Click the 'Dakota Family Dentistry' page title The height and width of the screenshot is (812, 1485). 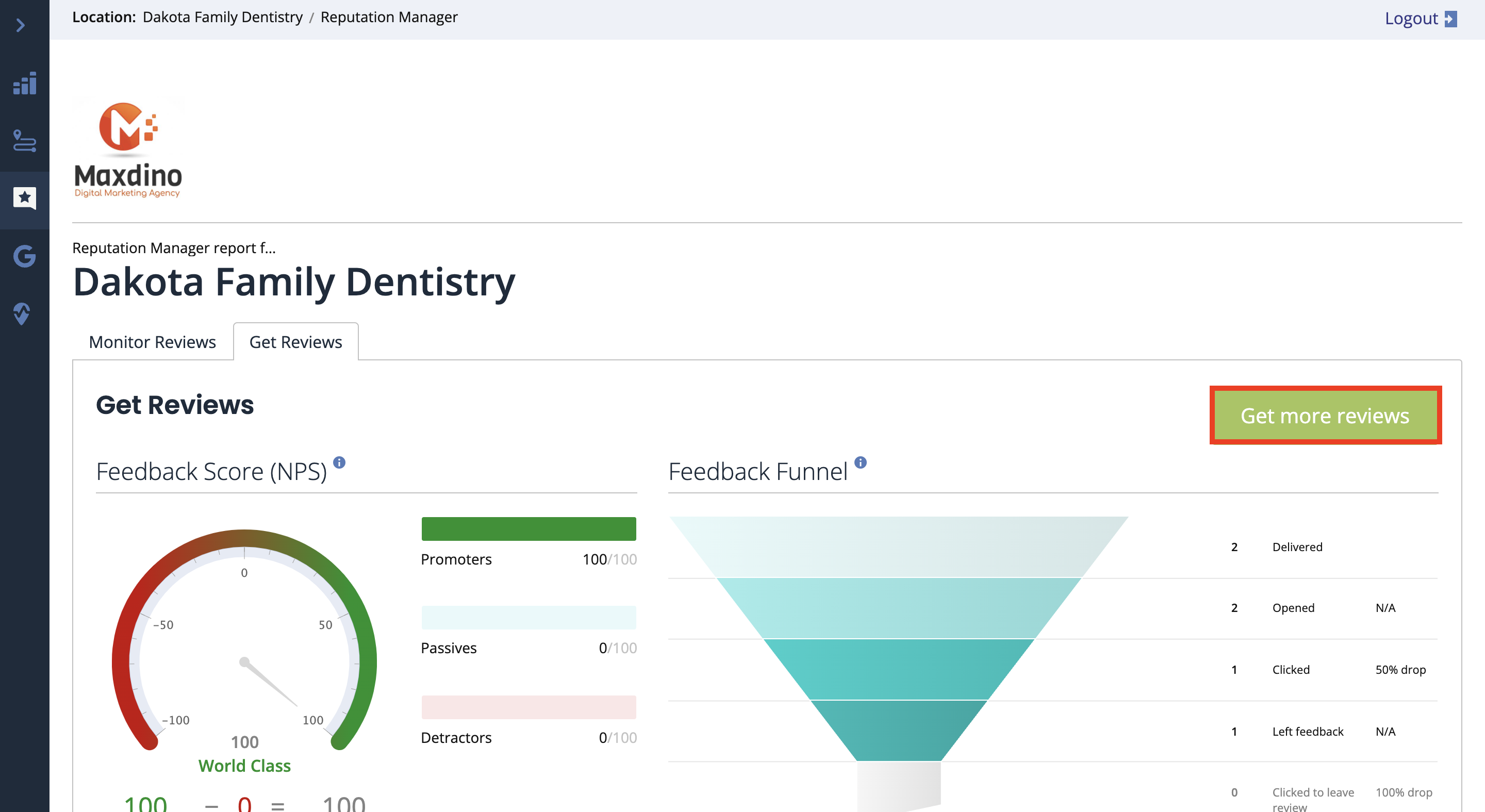click(x=294, y=283)
